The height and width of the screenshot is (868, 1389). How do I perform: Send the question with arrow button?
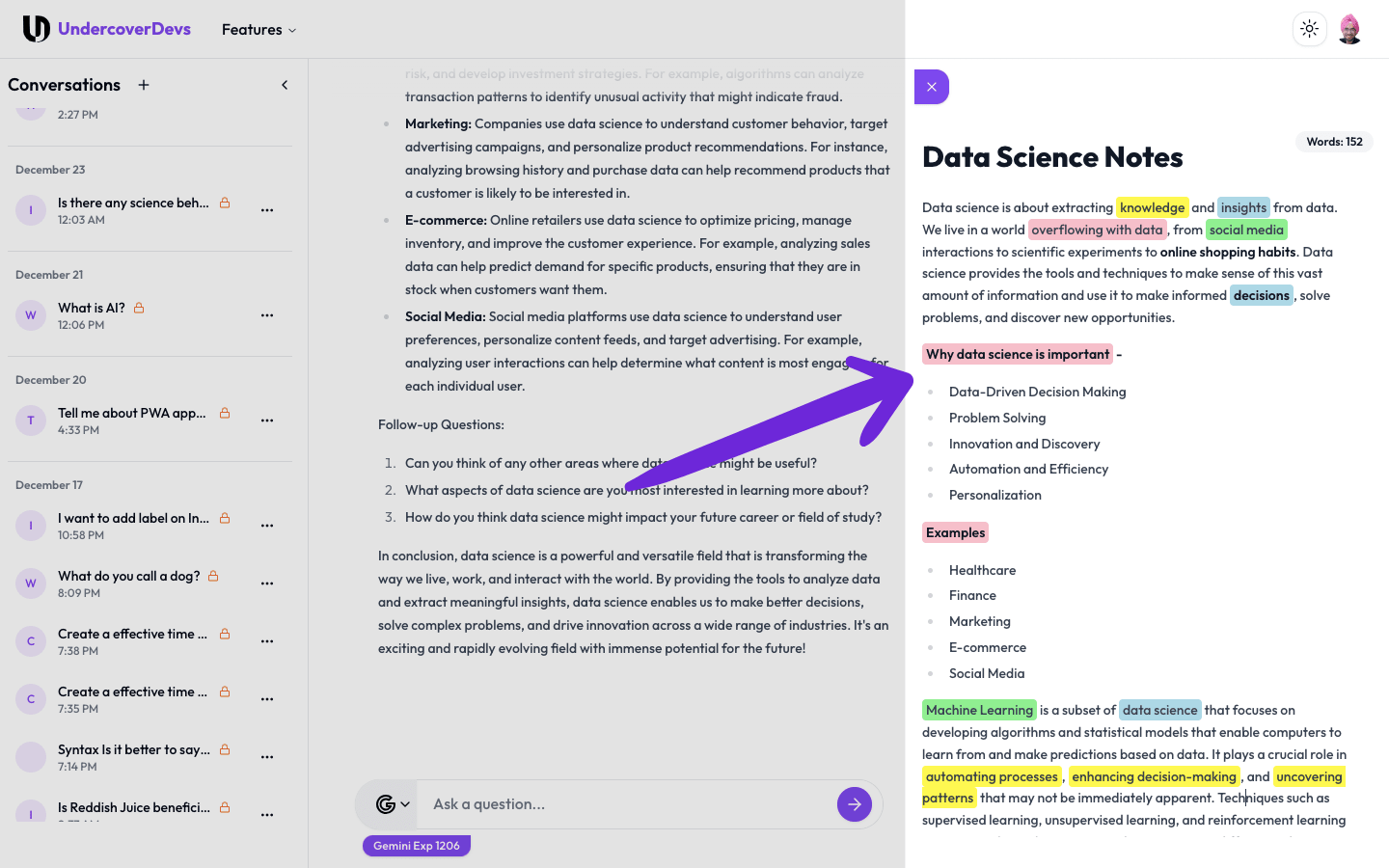[854, 804]
